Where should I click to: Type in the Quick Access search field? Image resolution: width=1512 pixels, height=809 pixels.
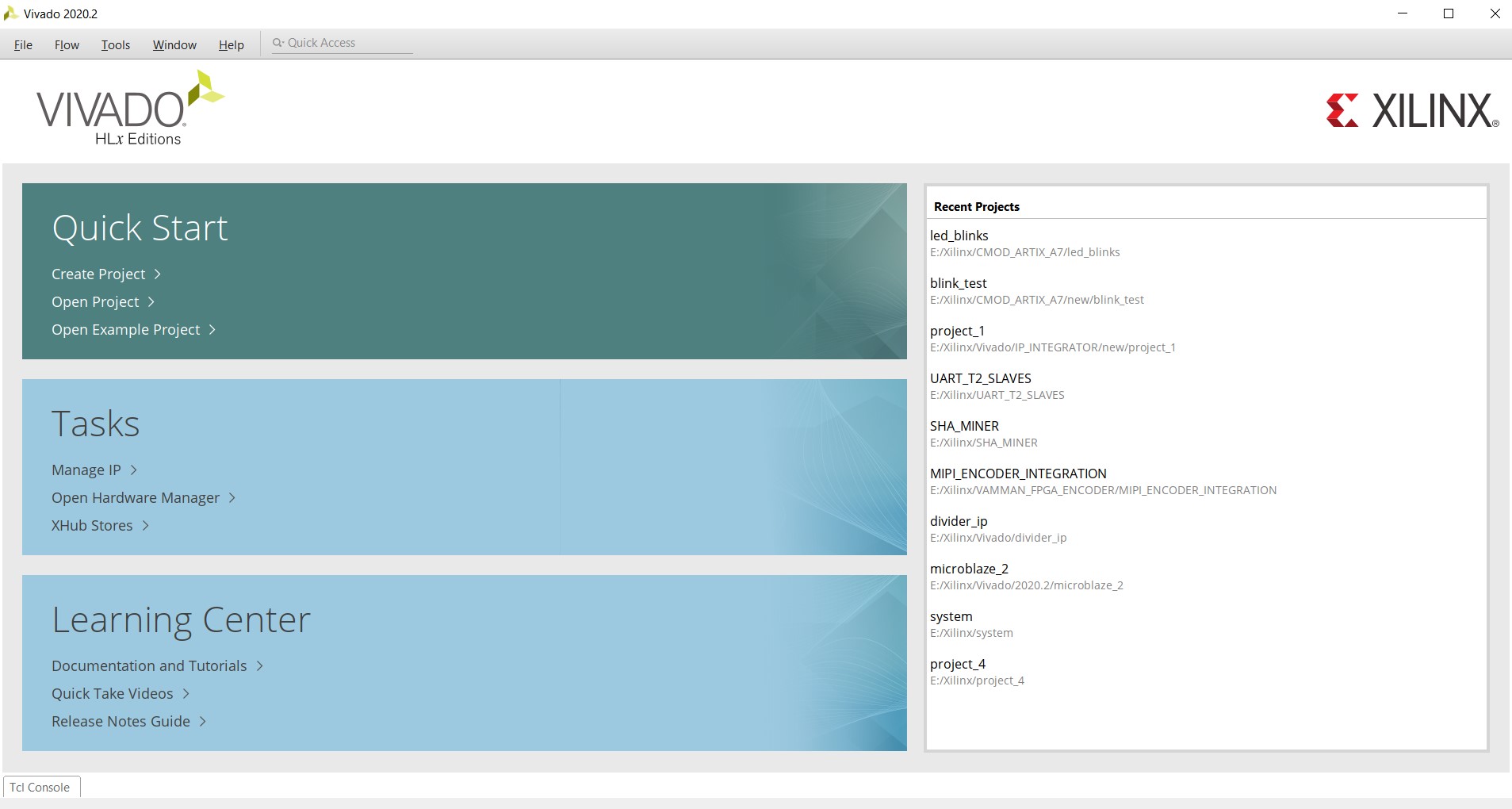click(x=349, y=43)
